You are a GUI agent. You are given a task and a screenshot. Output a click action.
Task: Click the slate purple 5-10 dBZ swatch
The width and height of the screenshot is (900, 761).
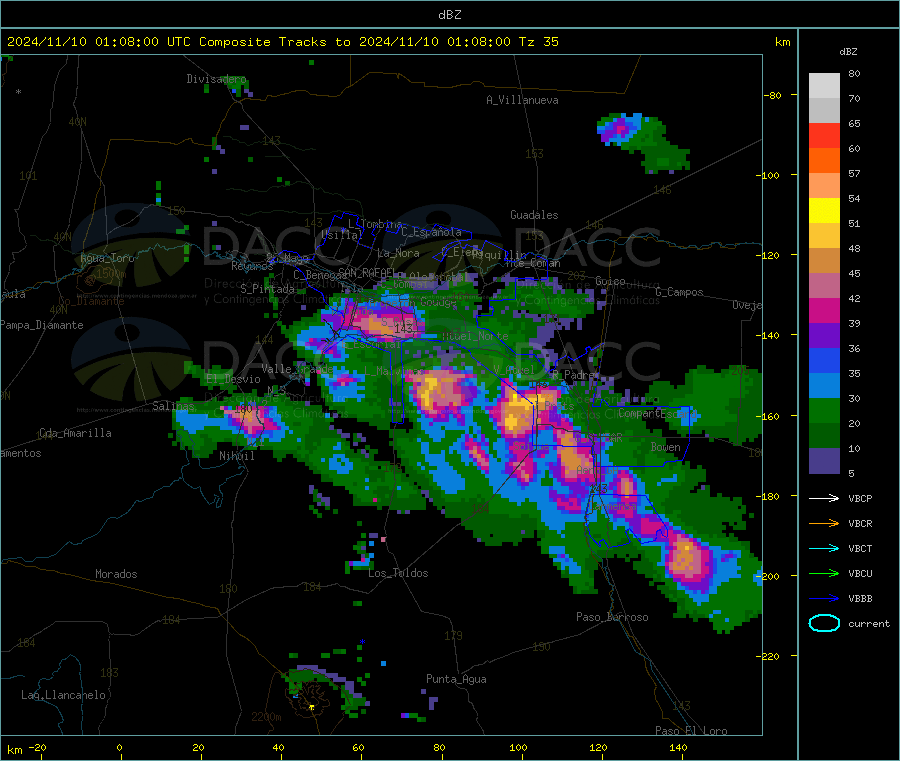pyautogui.click(x=824, y=461)
